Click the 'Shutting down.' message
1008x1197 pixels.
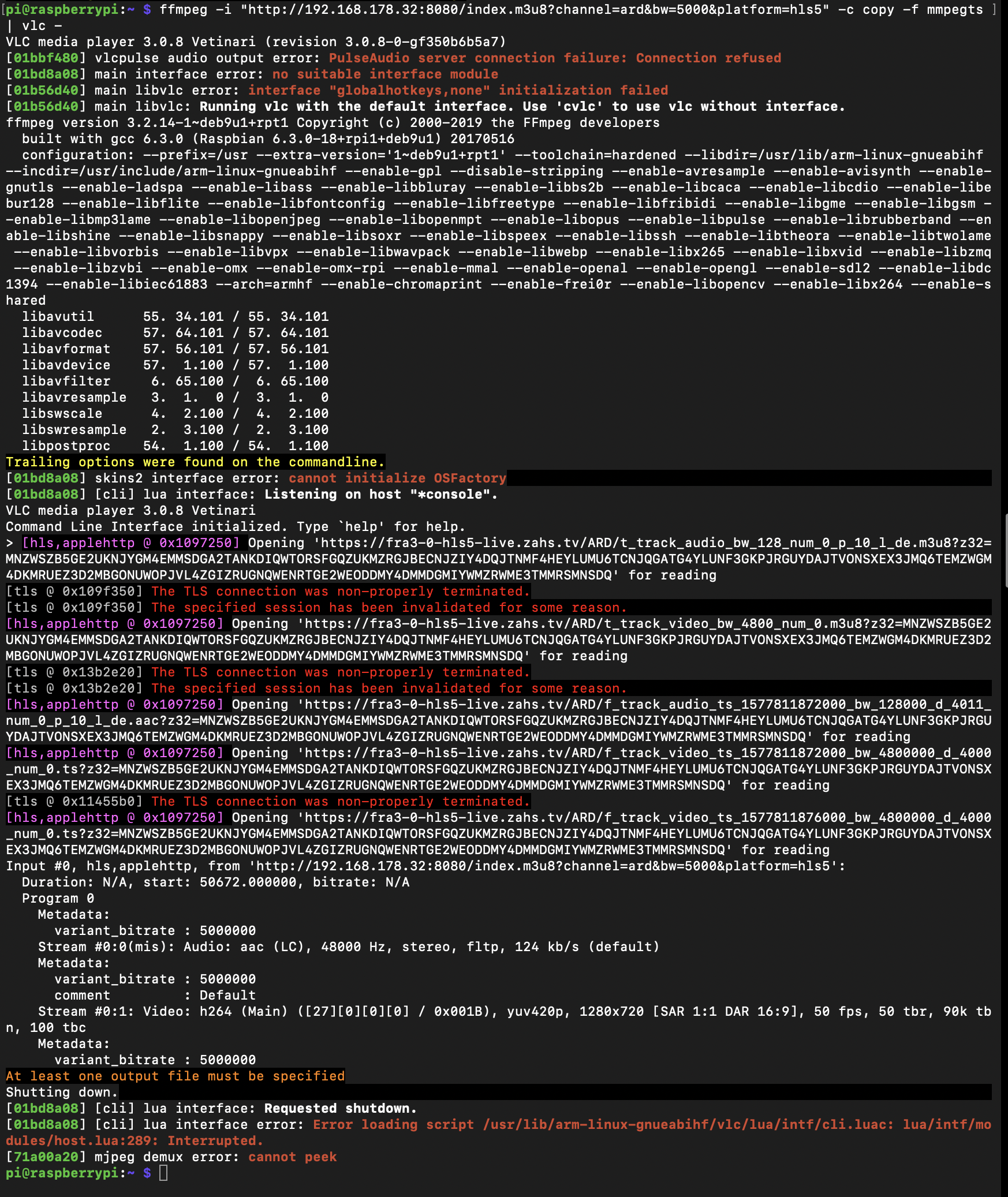62,1092
